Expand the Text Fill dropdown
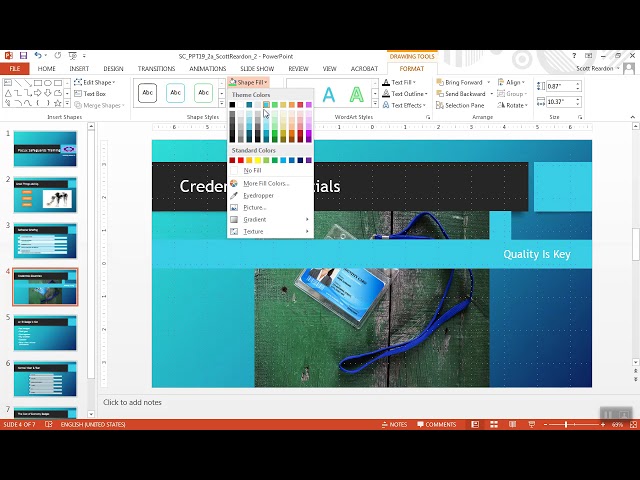 point(399,82)
